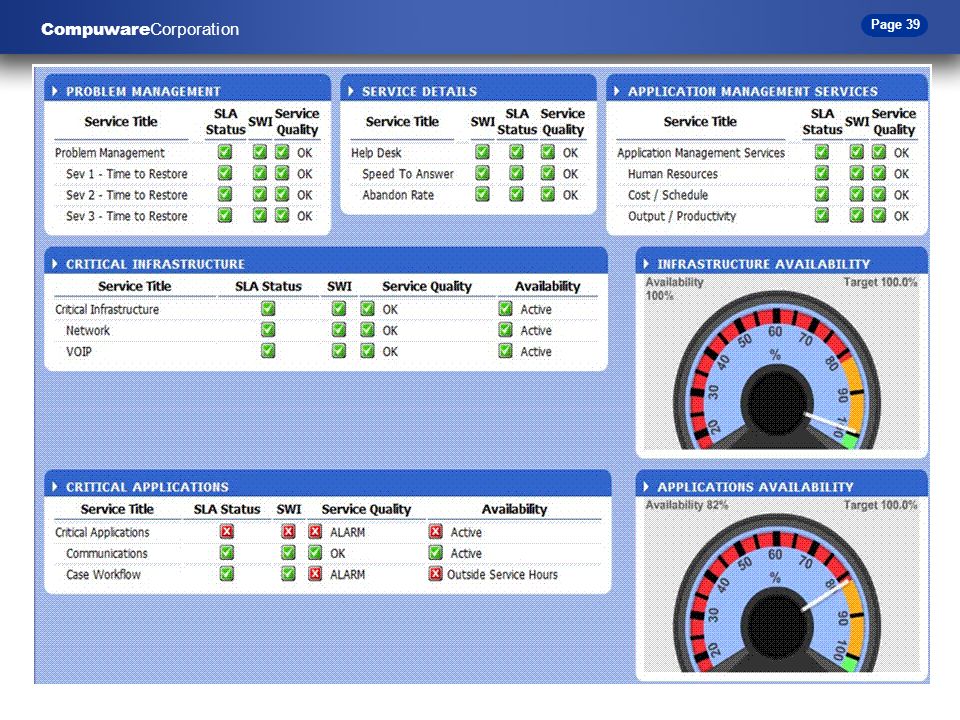This screenshot has height=720, width=960.
Task: Collapse the Application Management Services panel arrow
Action: click(617, 91)
